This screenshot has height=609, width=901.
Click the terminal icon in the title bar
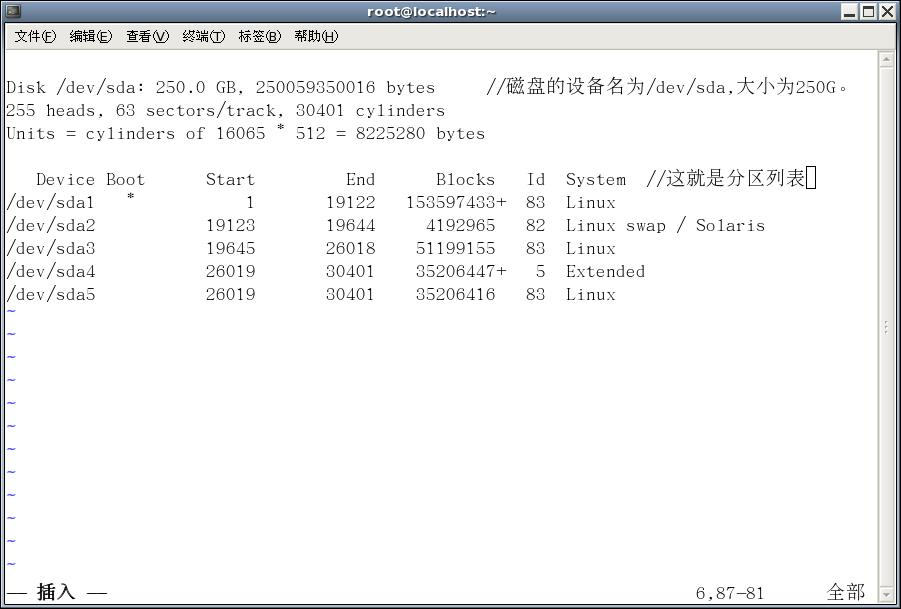[12, 11]
